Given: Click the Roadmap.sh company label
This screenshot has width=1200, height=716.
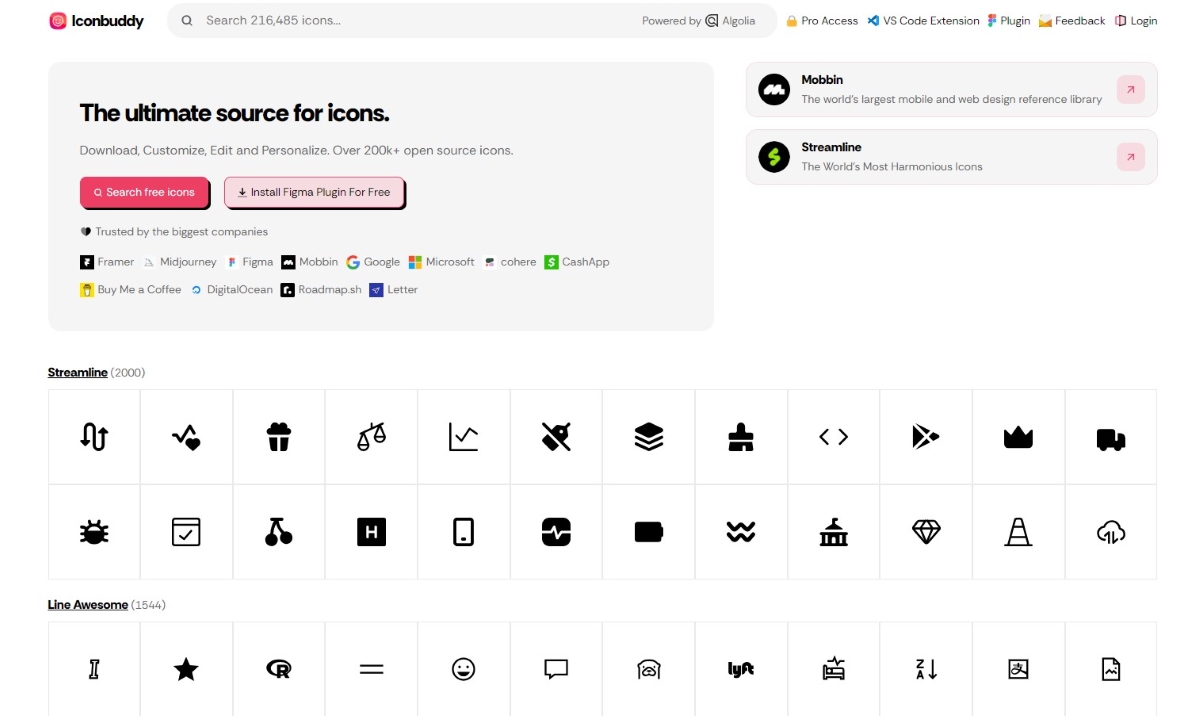Looking at the screenshot, I should [321, 290].
